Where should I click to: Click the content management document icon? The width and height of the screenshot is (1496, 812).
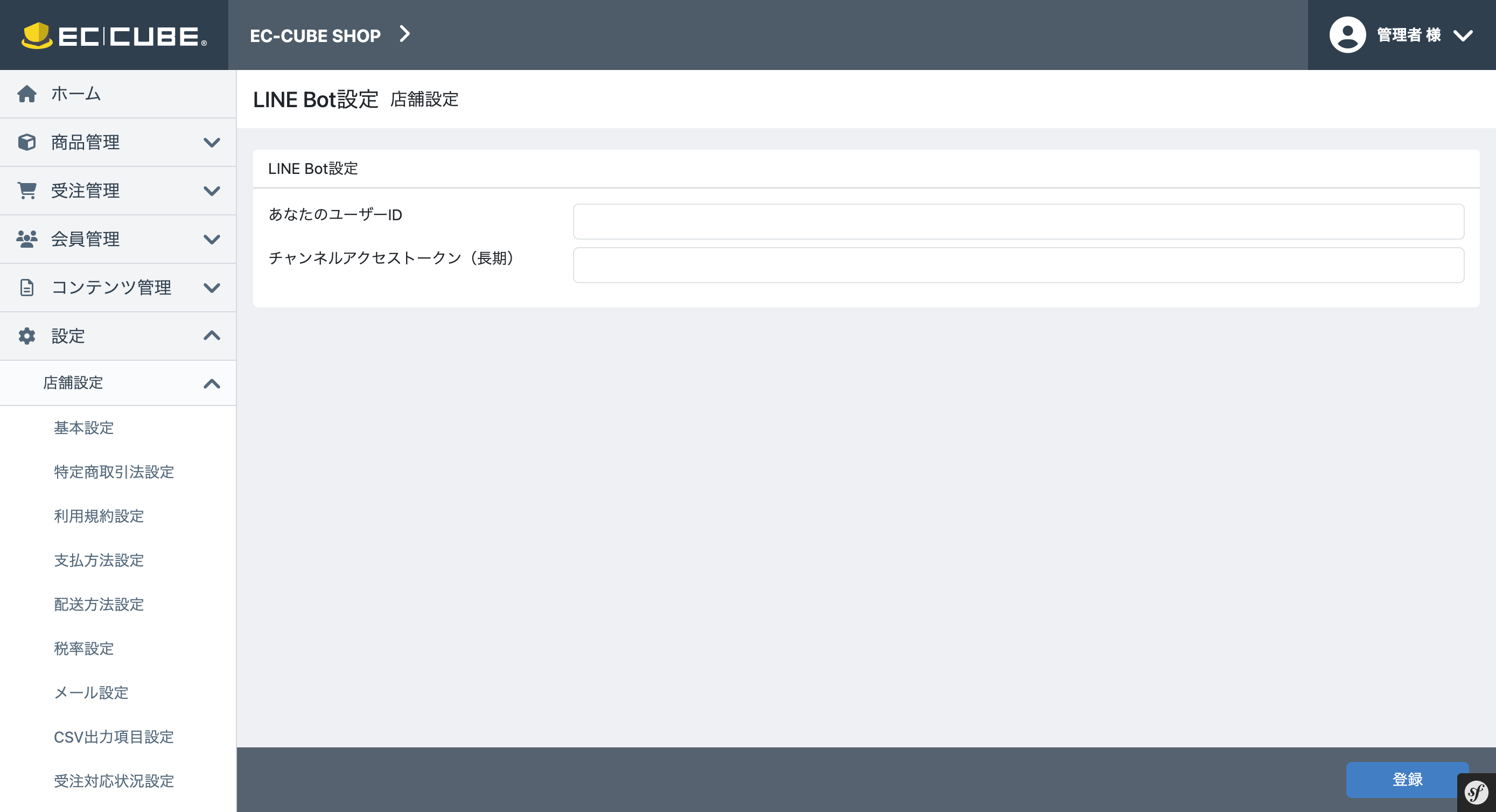coord(27,288)
